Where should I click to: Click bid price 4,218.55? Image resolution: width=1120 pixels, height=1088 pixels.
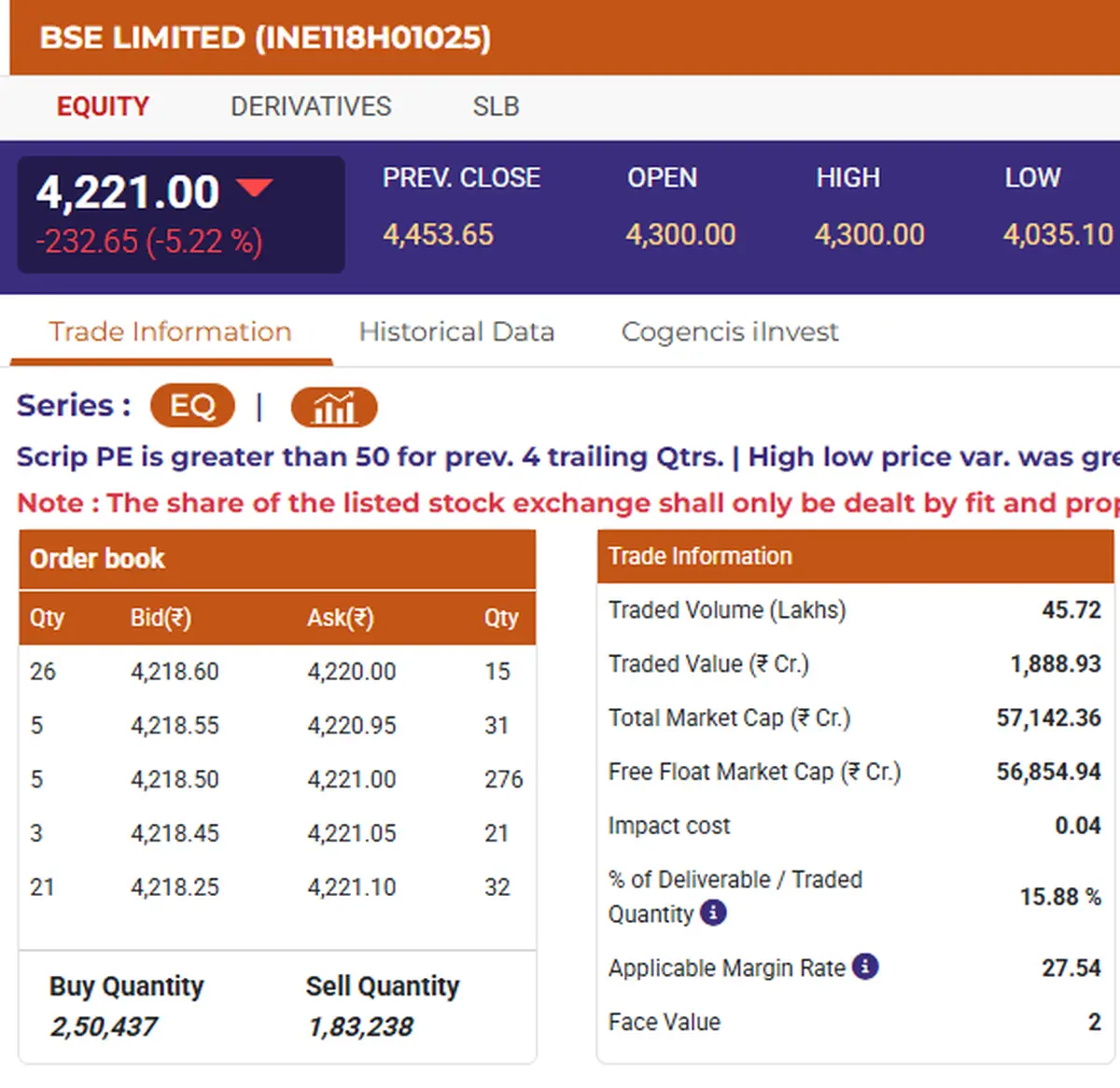click(175, 725)
